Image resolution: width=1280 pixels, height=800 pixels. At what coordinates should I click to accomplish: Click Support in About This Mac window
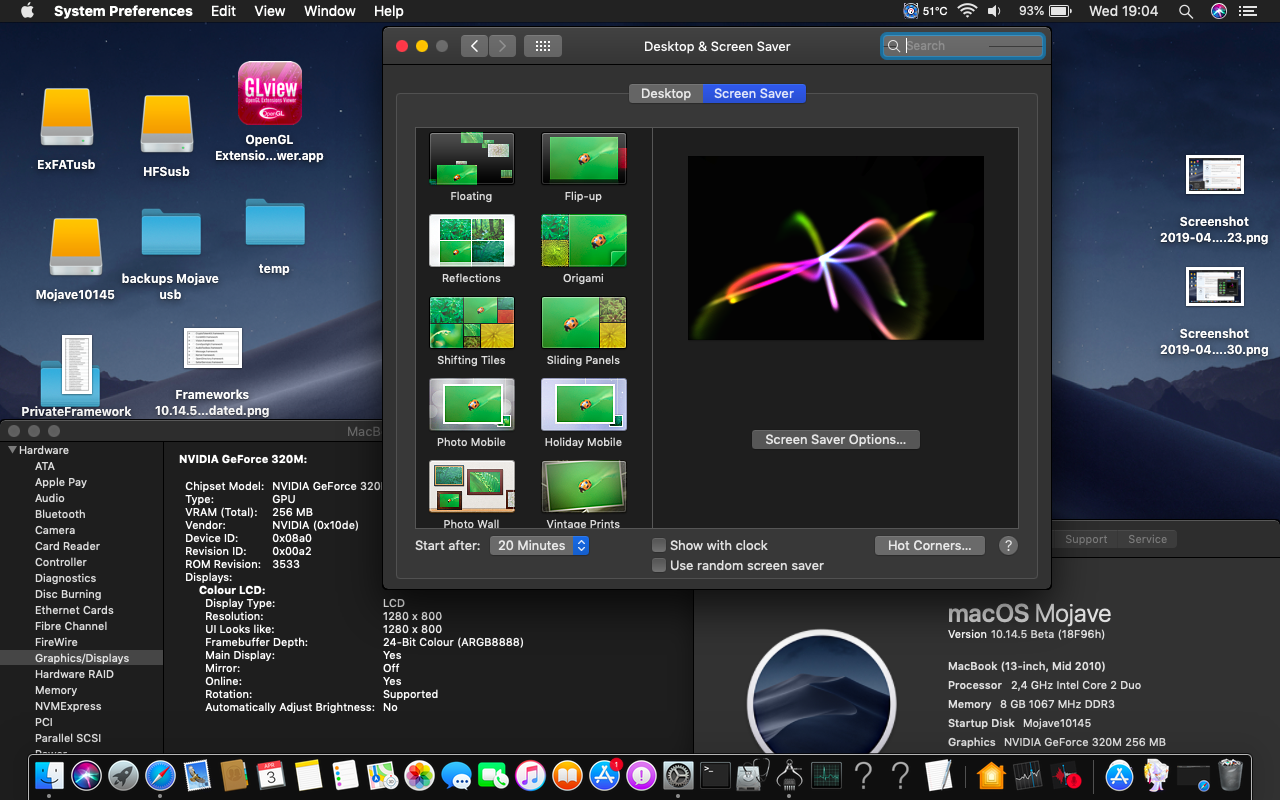pos(1086,539)
